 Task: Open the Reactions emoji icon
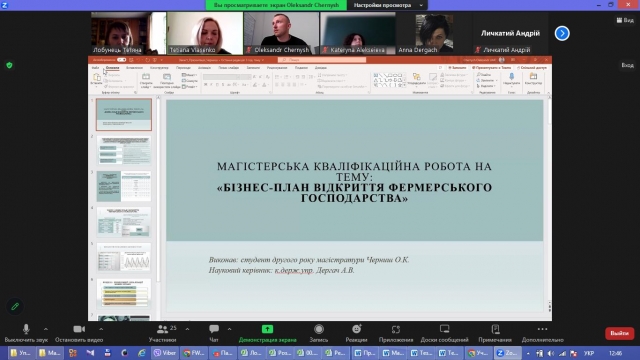pos(356,329)
